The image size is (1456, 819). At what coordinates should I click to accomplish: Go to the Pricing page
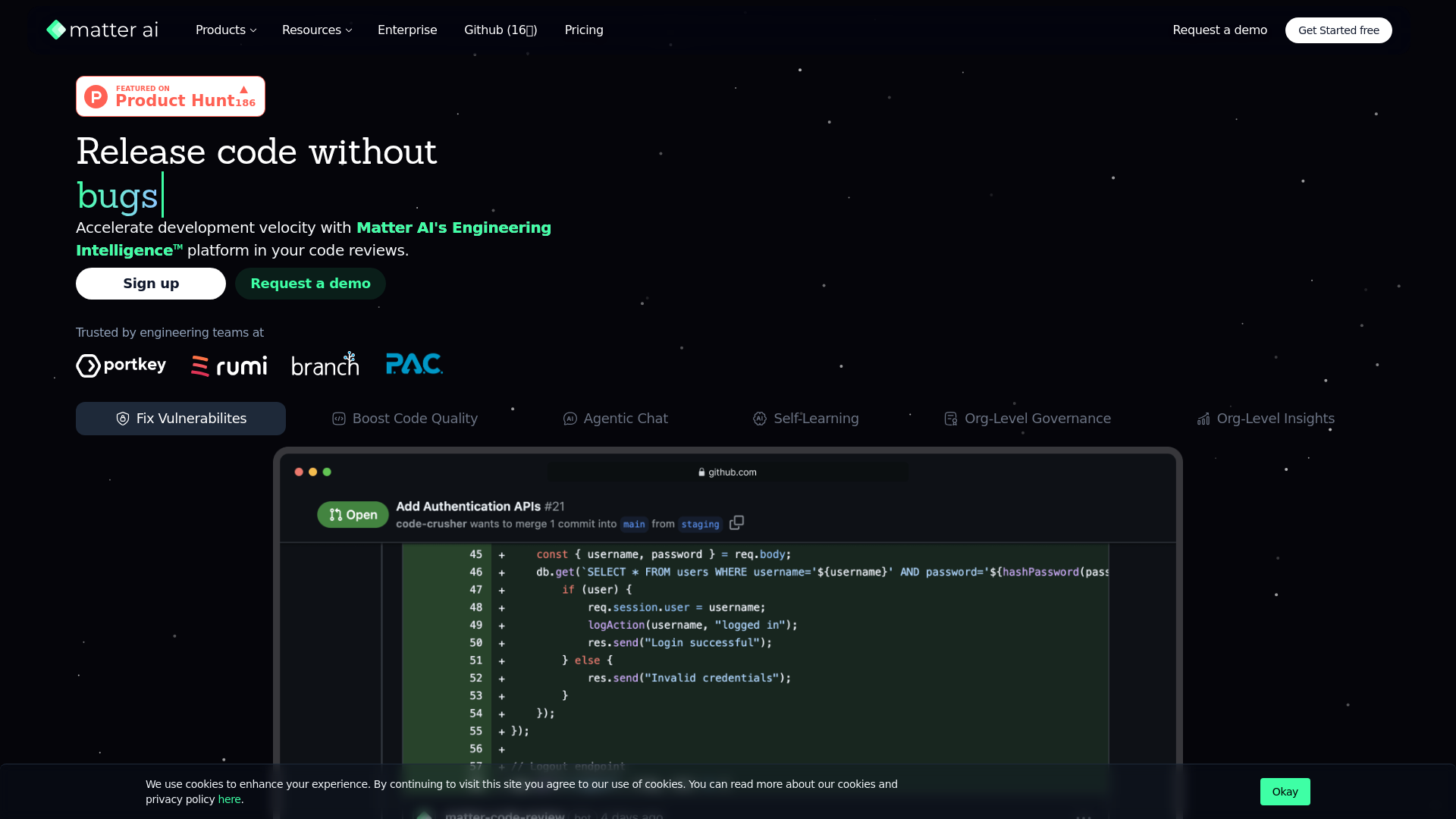pyautogui.click(x=584, y=30)
